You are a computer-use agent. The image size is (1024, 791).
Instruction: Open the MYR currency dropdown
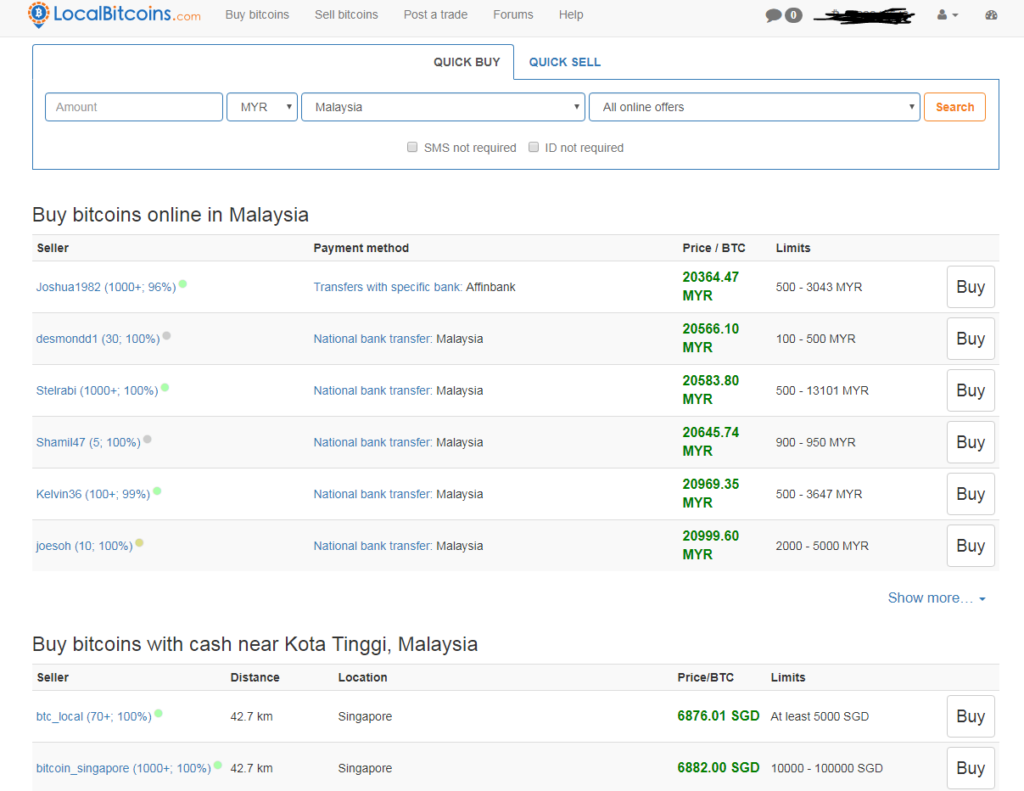262,107
